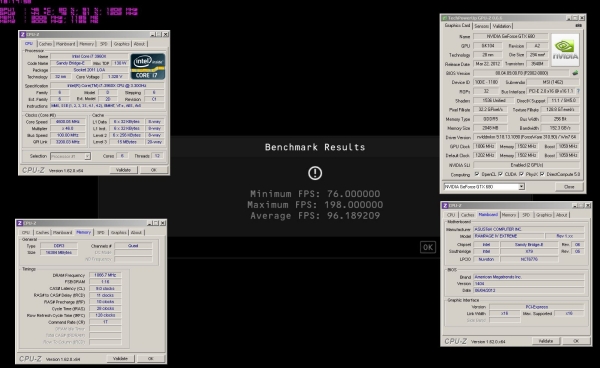This screenshot has height=368, width=600.
Task: Click the NVIDIA logo in GPU-Z
Action: tap(565, 50)
